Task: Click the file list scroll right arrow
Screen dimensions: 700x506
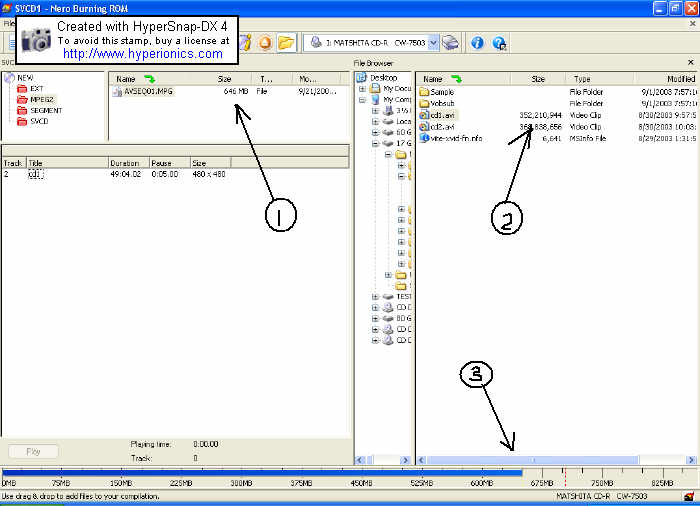Action: [x=691, y=460]
